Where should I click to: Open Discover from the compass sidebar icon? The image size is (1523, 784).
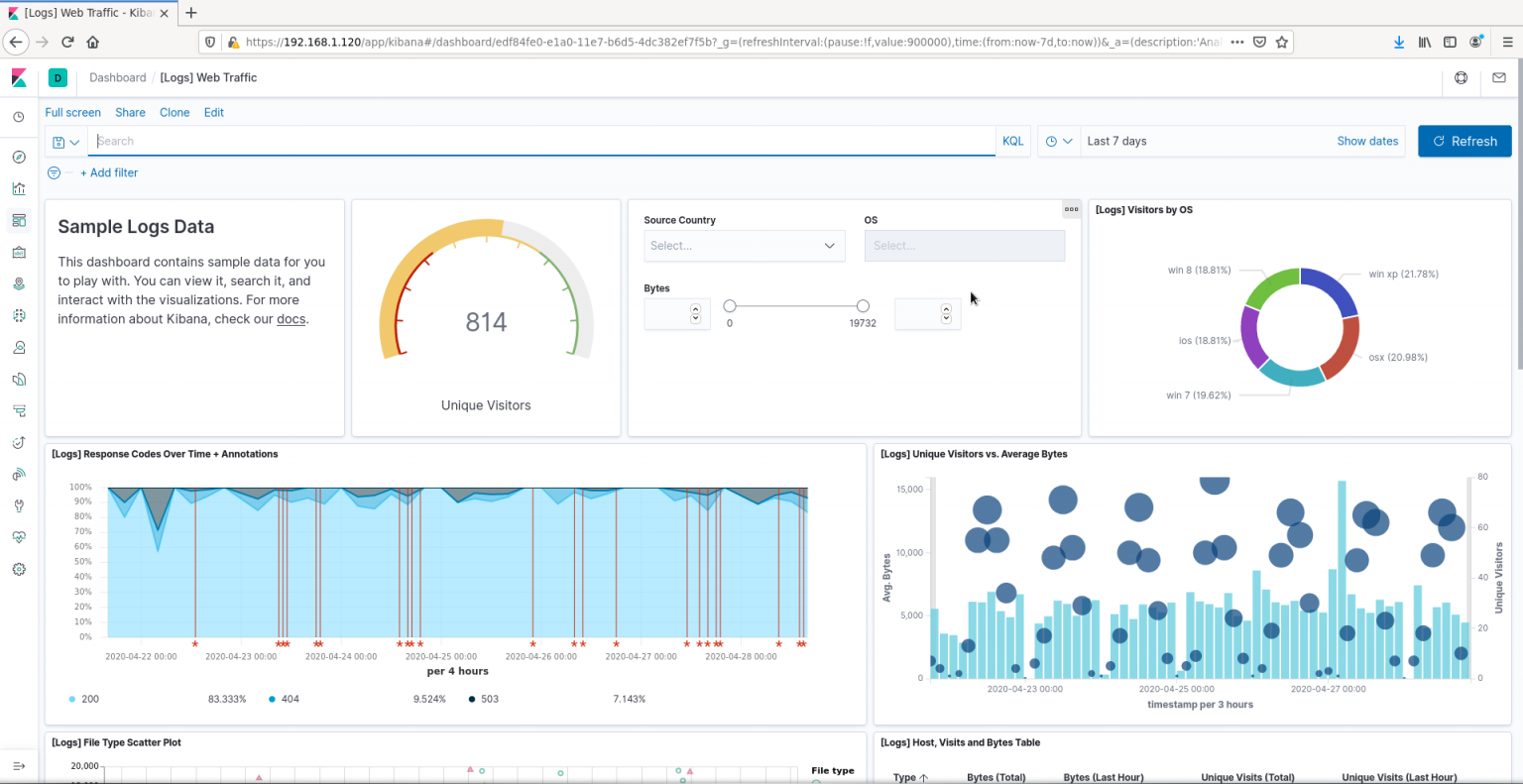click(19, 157)
